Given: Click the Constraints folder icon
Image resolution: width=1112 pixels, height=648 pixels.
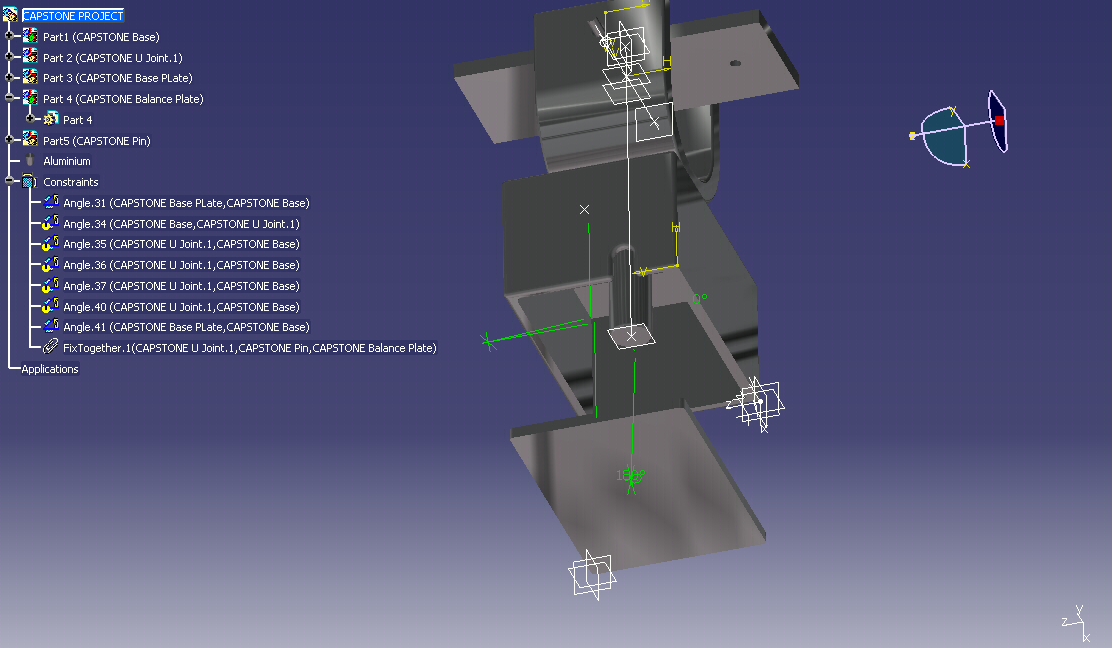Looking at the screenshot, I should (x=30, y=182).
